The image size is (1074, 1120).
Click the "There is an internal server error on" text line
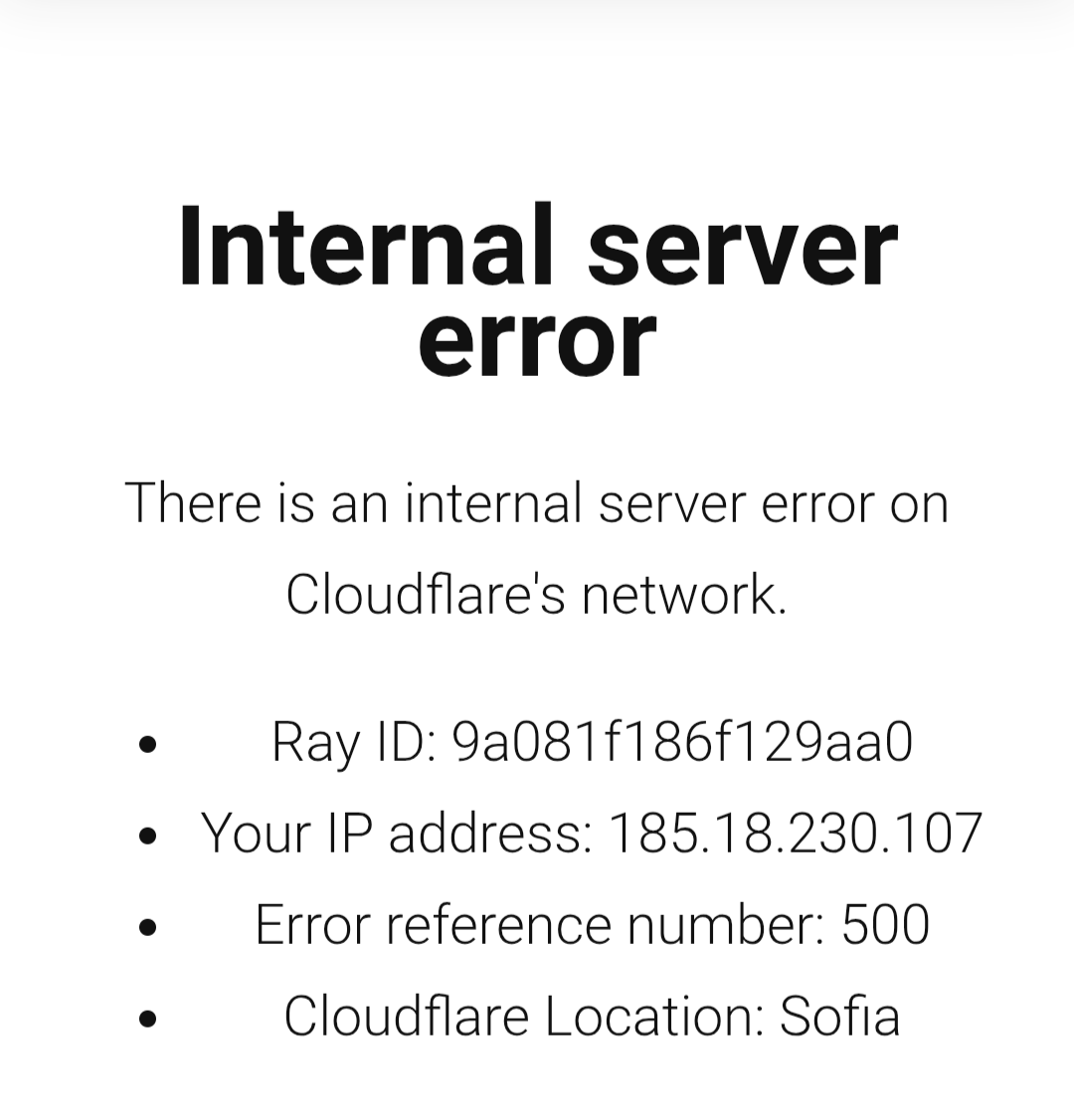point(537,502)
